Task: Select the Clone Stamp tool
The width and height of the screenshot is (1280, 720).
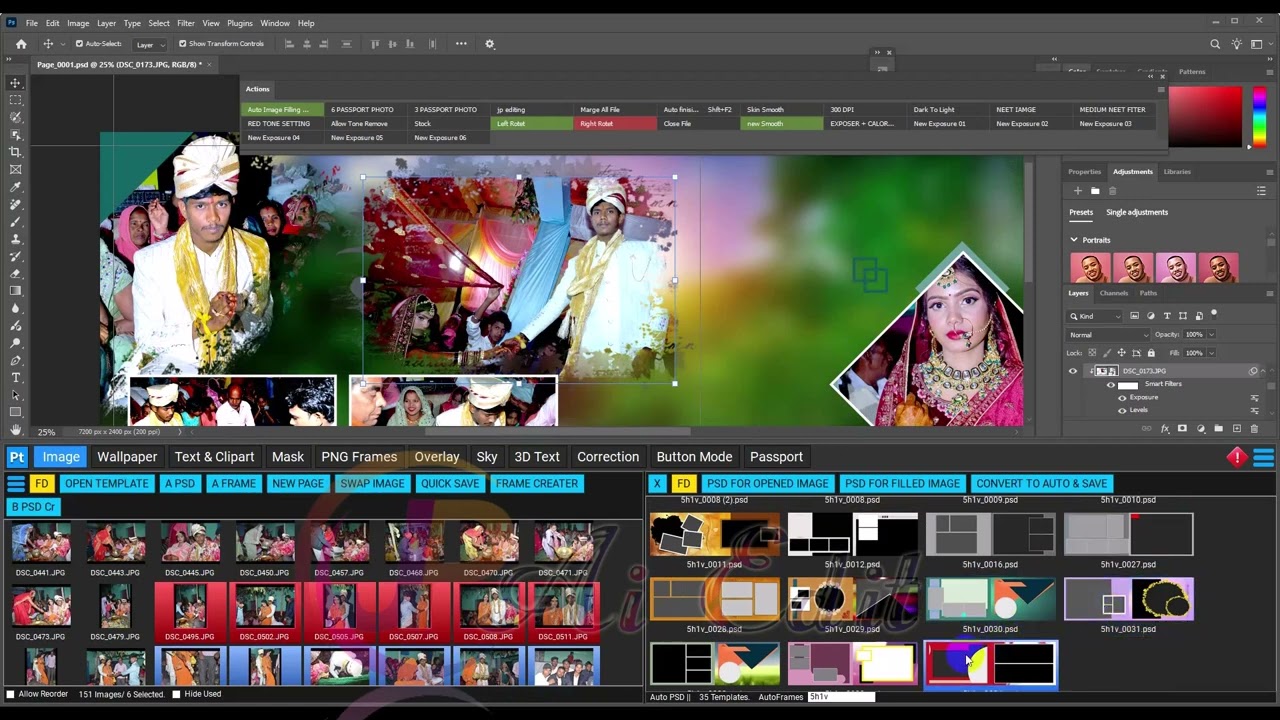Action: click(x=15, y=239)
